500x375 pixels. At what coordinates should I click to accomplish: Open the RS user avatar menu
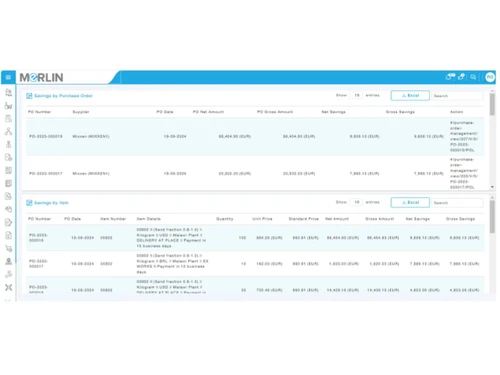(x=490, y=77)
